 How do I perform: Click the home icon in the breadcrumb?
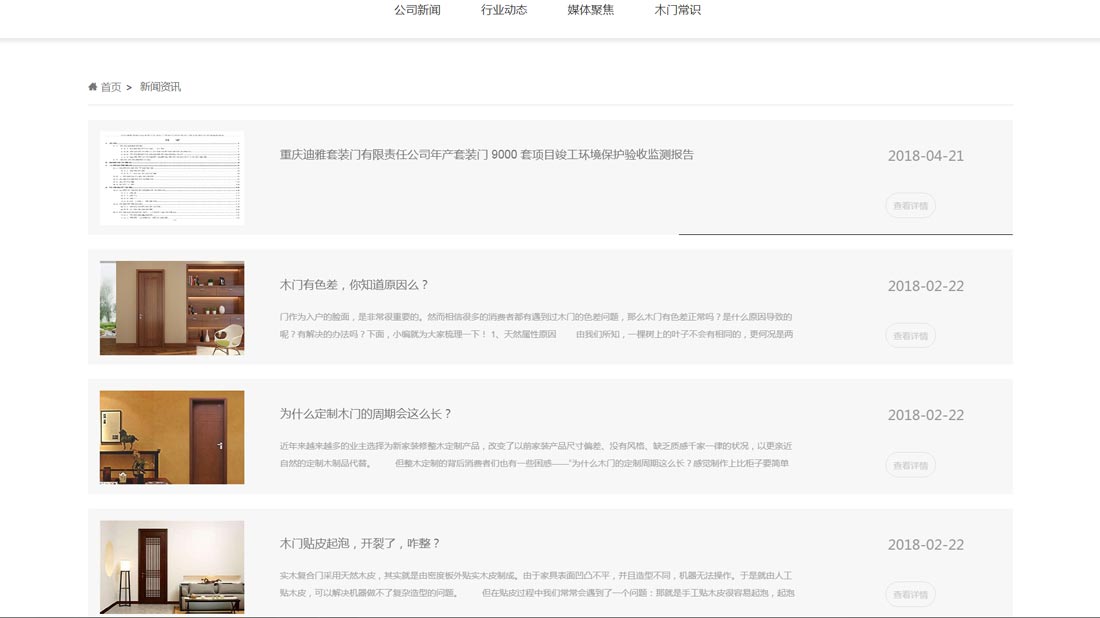(x=91, y=87)
